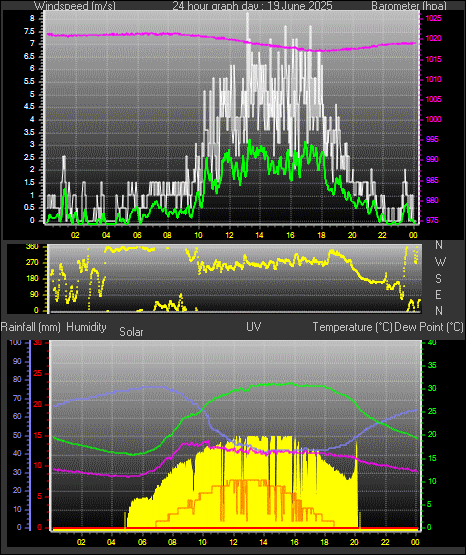Click the 'S' compass direction label
This screenshot has height=555, width=466.
click(438, 279)
